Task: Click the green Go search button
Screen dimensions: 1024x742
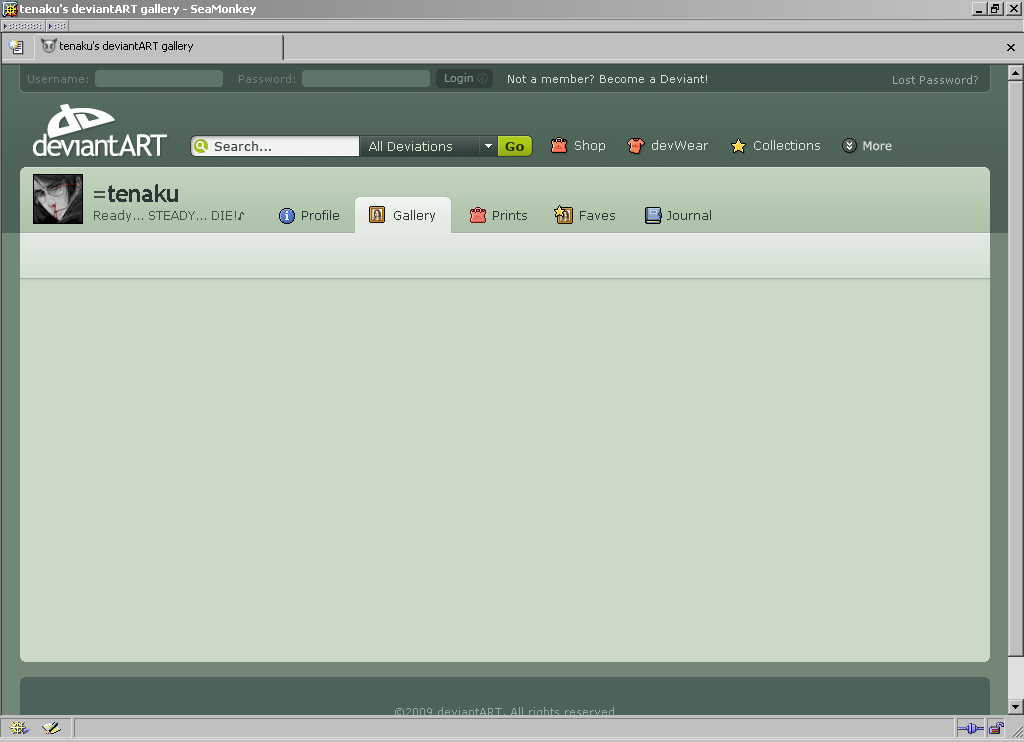Action: 515,146
